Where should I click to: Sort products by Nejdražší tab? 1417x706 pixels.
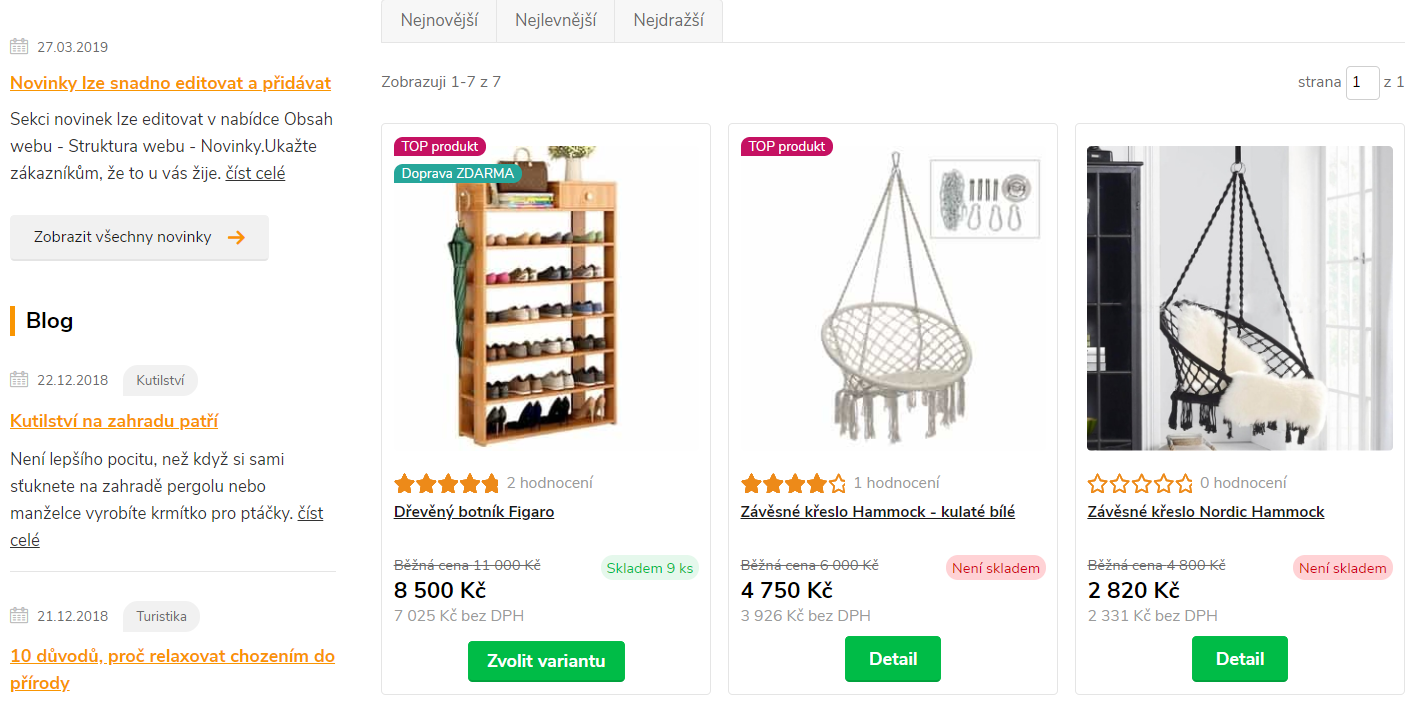(668, 20)
